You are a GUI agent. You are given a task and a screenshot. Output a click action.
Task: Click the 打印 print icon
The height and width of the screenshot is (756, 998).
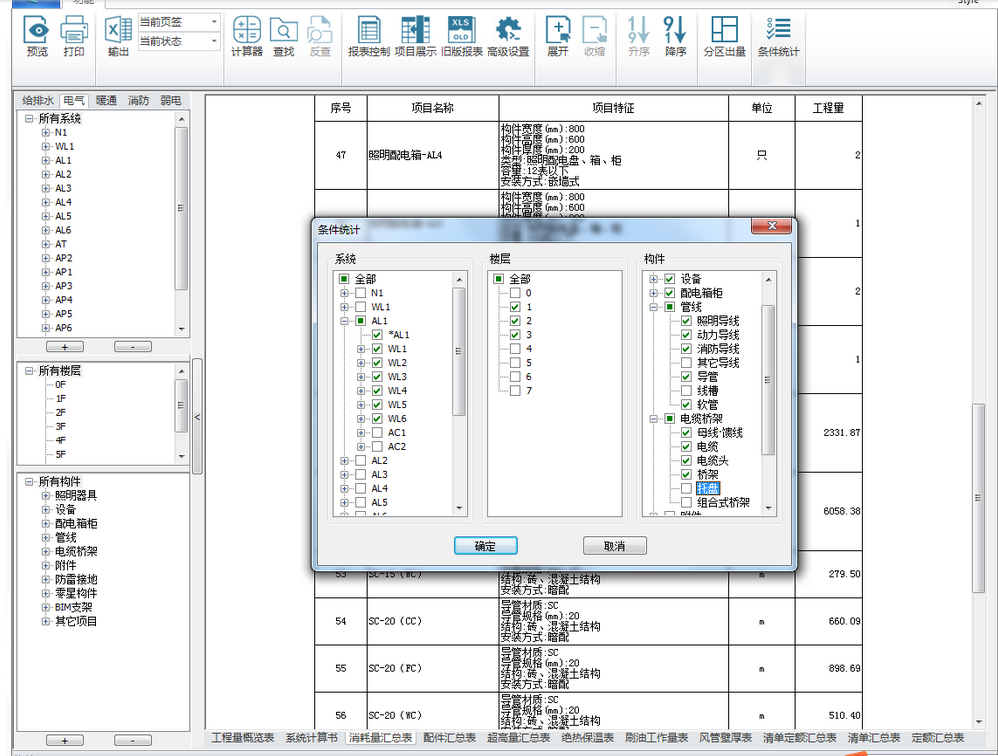point(74,36)
